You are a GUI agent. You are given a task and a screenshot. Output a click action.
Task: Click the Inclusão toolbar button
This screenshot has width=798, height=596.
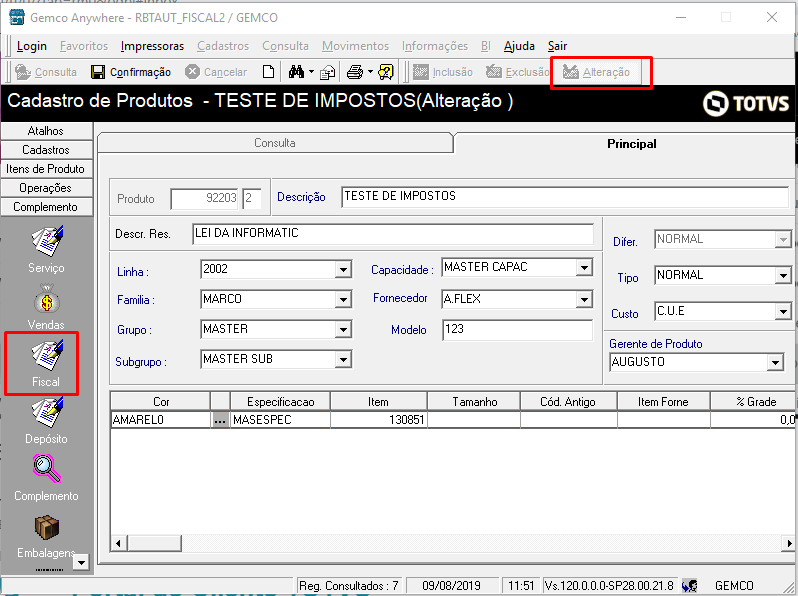pyautogui.click(x=442, y=72)
